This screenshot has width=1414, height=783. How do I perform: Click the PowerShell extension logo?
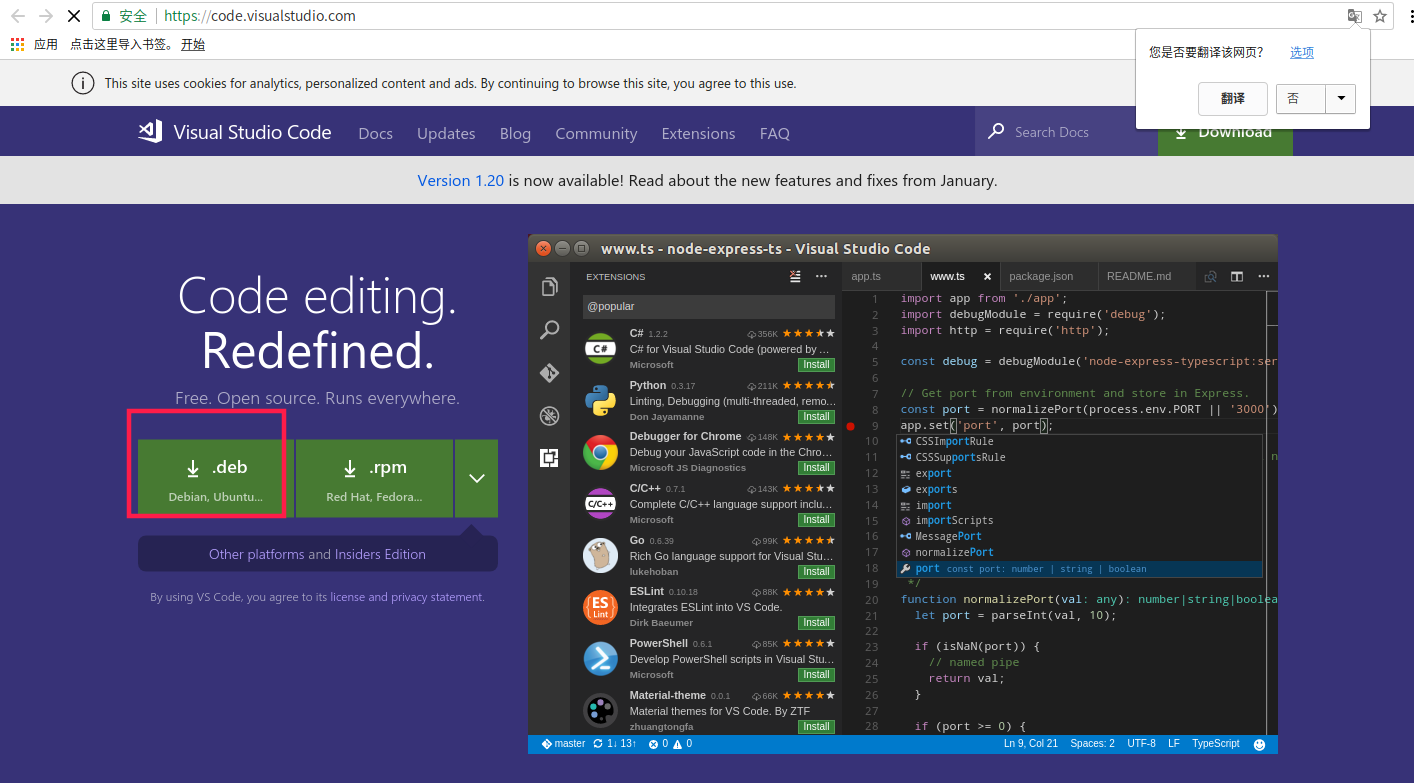[600, 659]
